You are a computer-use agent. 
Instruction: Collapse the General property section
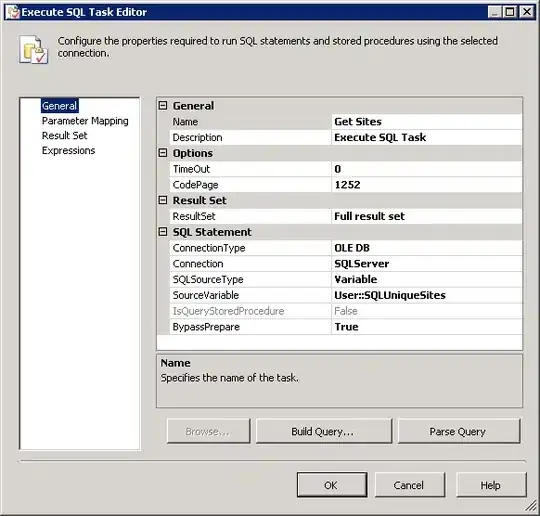tap(163, 105)
